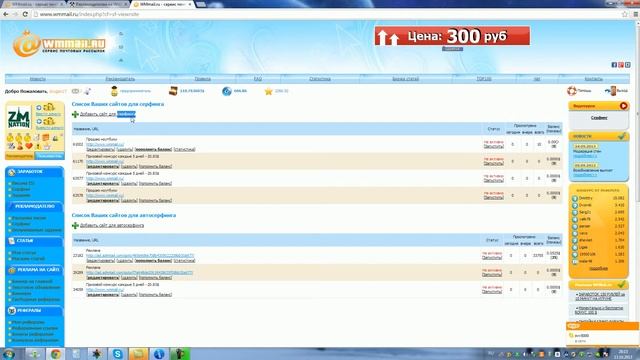Screen dimensions: 640x360
Task: Click the подробнее link under the contest ranking
Action: (x=598, y=269)
